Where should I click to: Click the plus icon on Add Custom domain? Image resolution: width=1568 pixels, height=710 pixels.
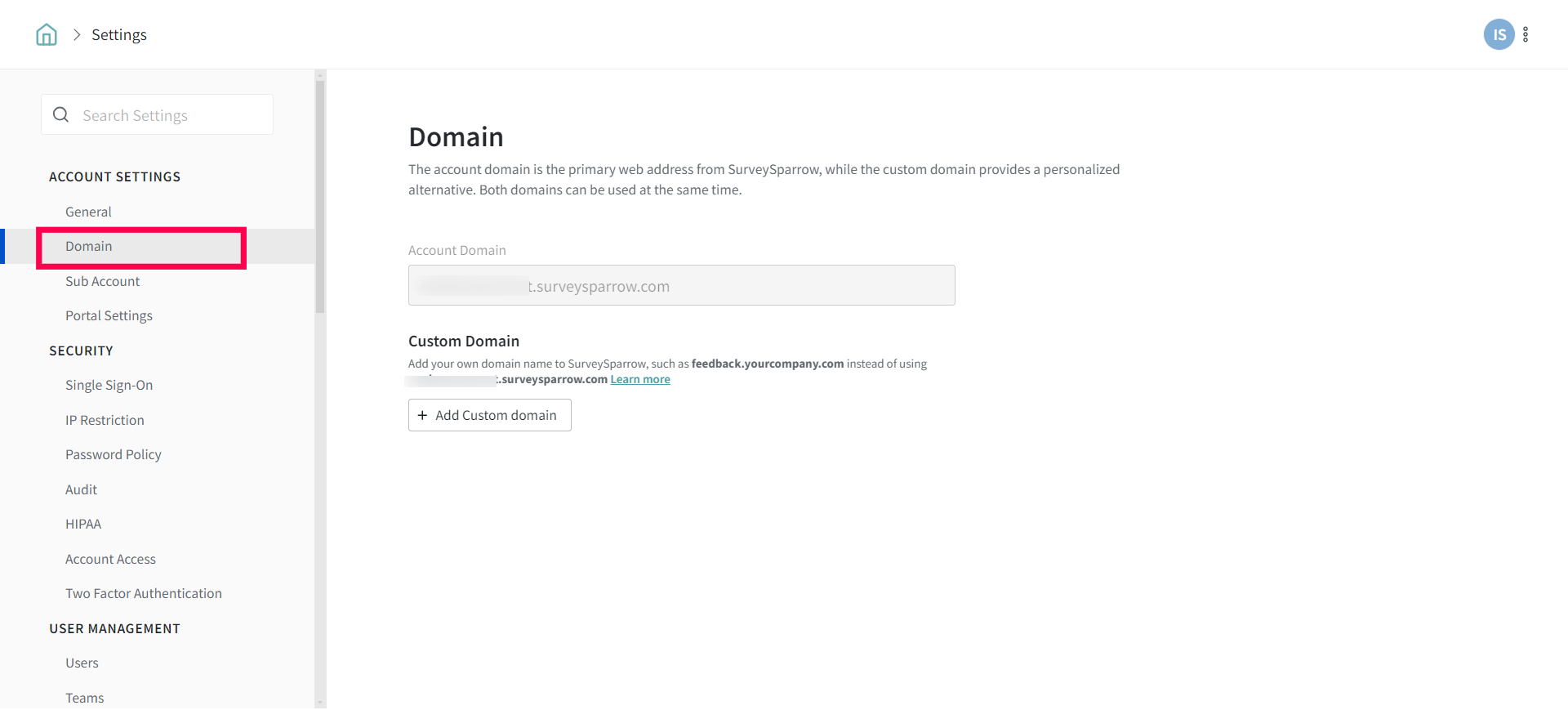coord(422,415)
